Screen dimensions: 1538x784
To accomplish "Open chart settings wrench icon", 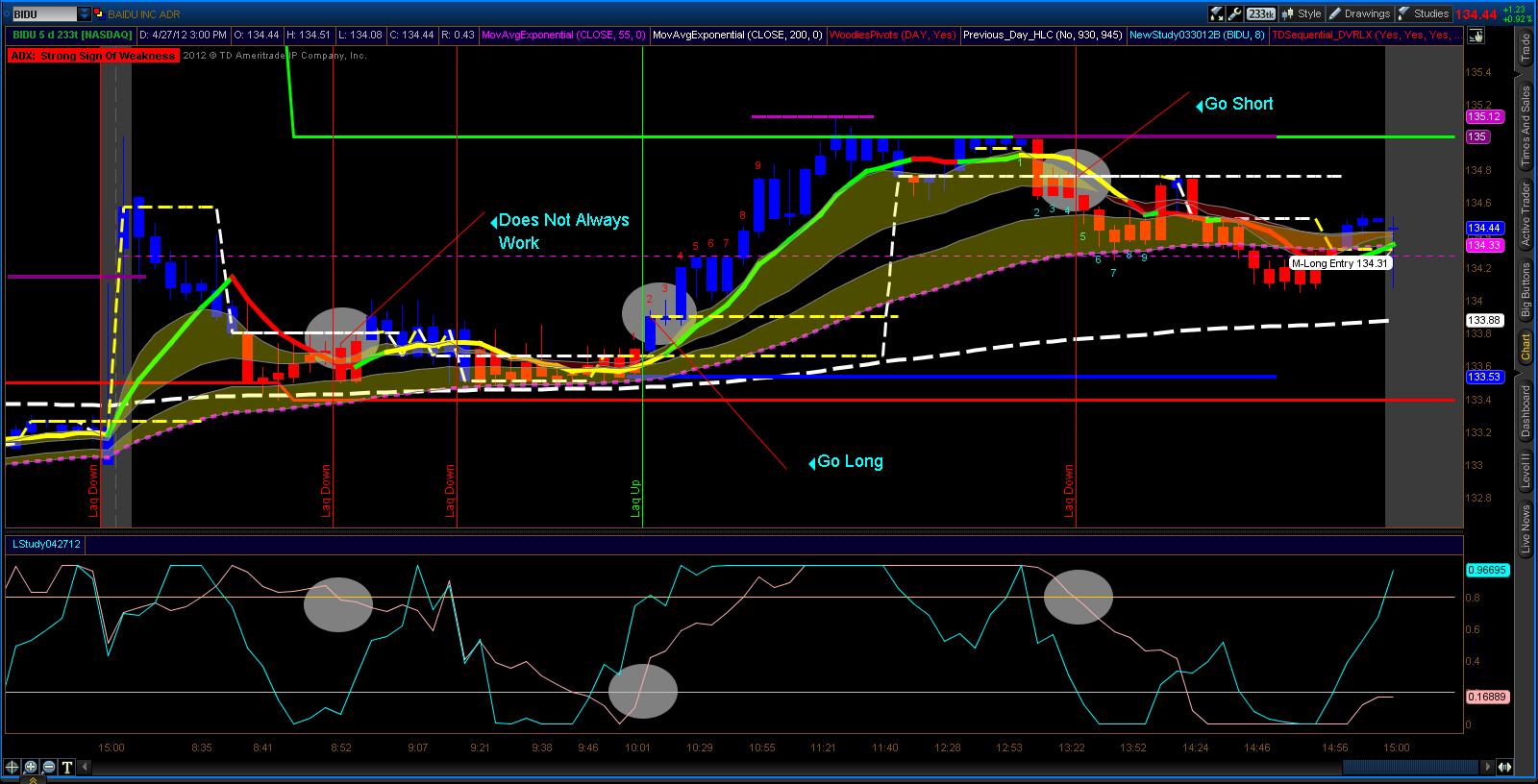I will [1234, 13].
